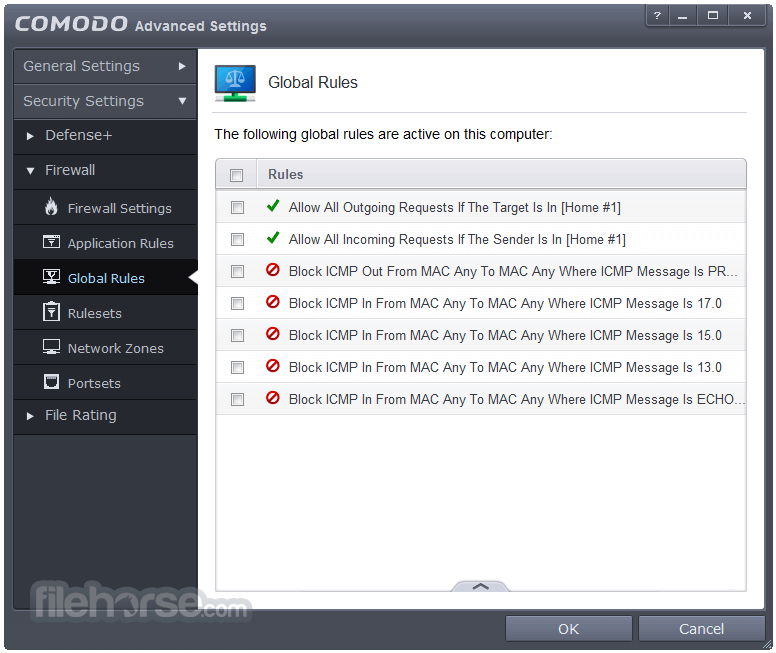Select rule text ending 'ICMP Message Is 15.0'
The width and height of the screenshot is (776, 653).
(505, 336)
